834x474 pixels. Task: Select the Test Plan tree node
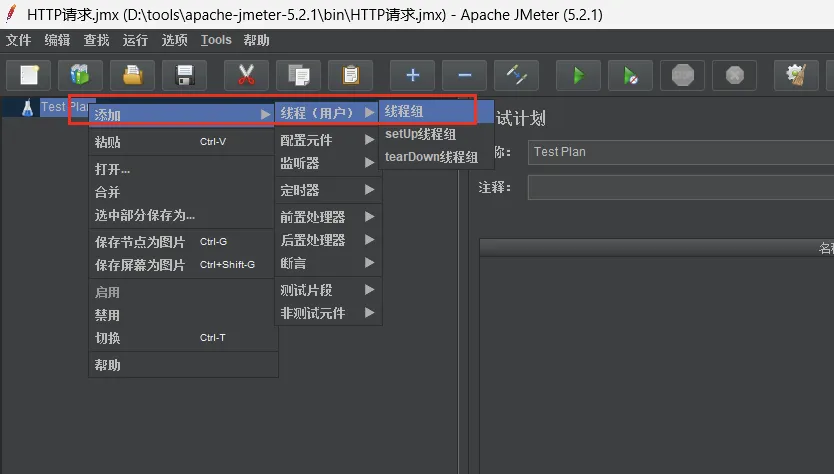[x=64, y=107]
